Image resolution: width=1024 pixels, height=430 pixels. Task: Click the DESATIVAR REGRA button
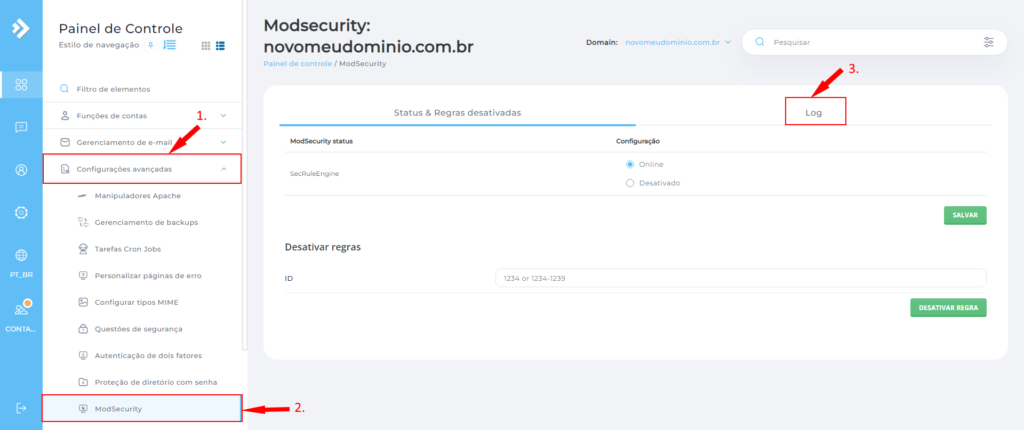pyautogui.click(x=948, y=307)
